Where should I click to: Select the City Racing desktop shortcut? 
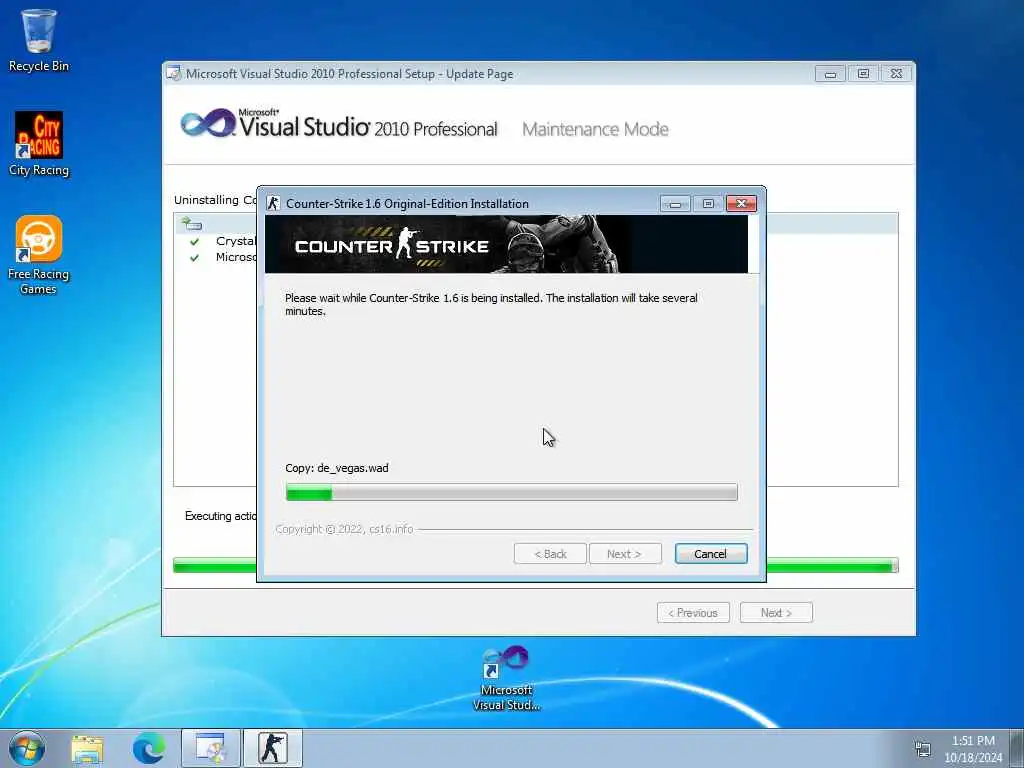[x=39, y=144]
